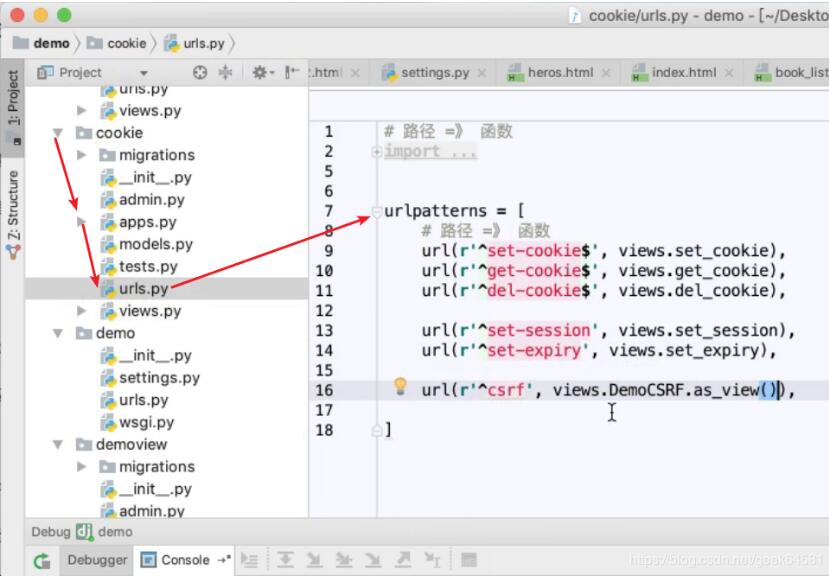Click the Step Over debugger icon
Viewport: 829px width, 577px height.
[286, 561]
